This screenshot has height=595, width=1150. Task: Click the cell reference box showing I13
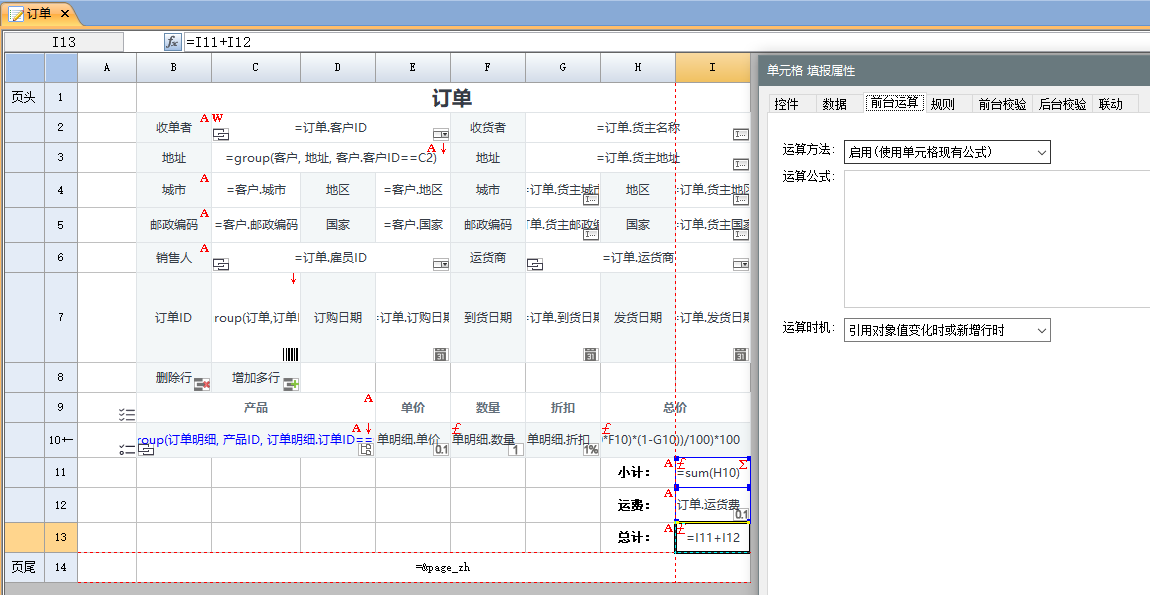click(64, 42)
